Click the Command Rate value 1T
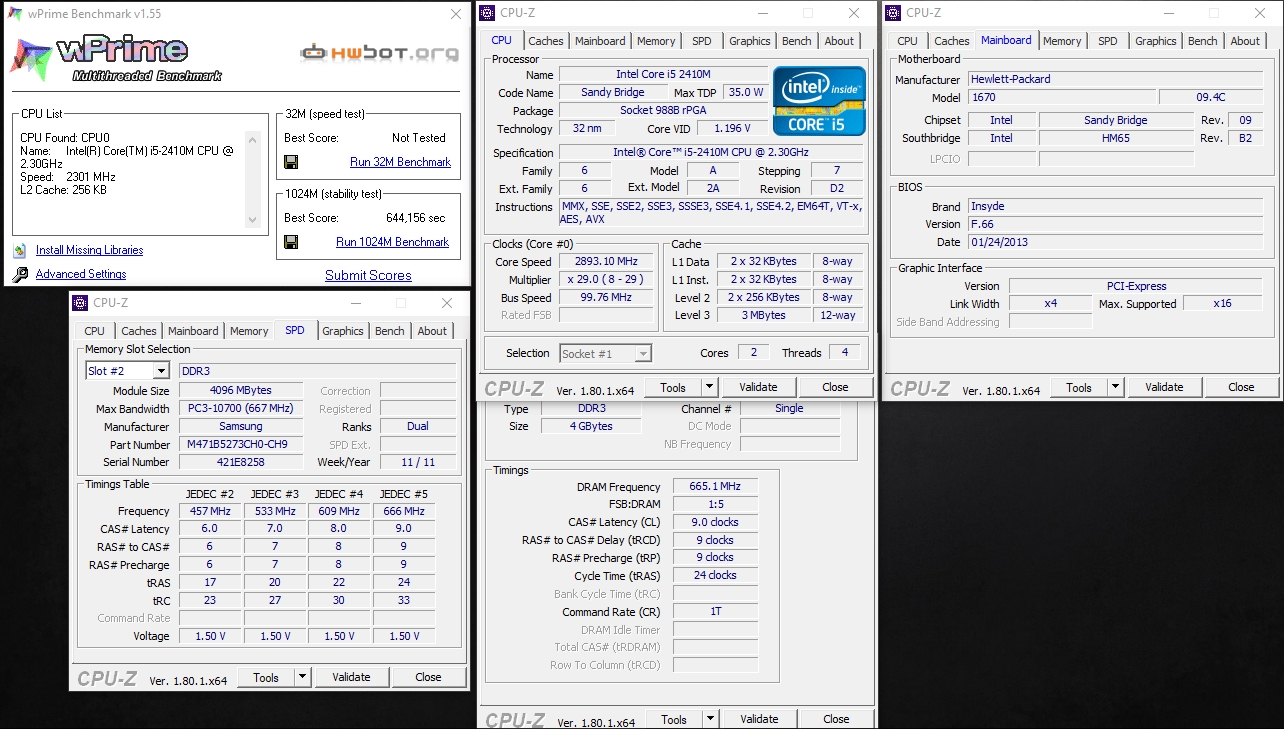 tap(715, 611)
